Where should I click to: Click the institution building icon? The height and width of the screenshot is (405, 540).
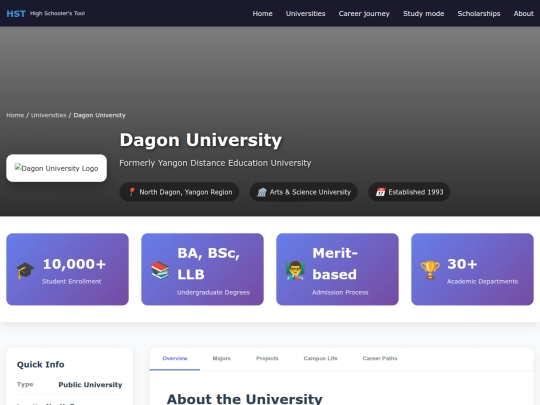[x=262, y=192]
